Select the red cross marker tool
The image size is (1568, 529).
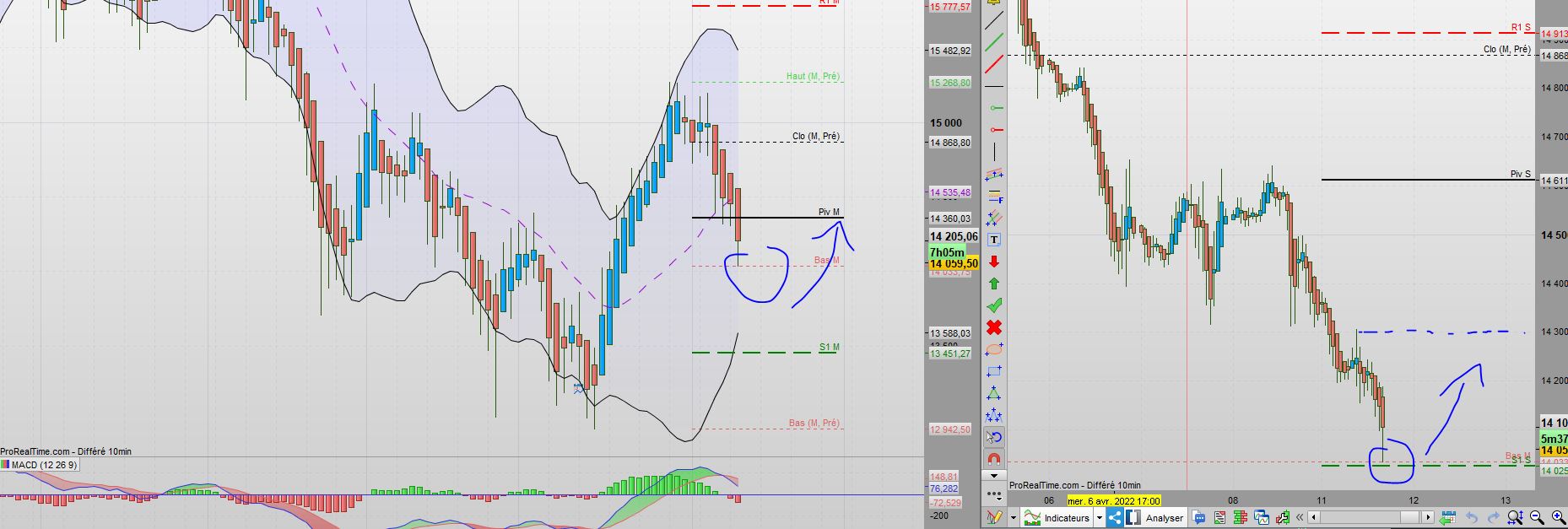[x=994, y=327]
